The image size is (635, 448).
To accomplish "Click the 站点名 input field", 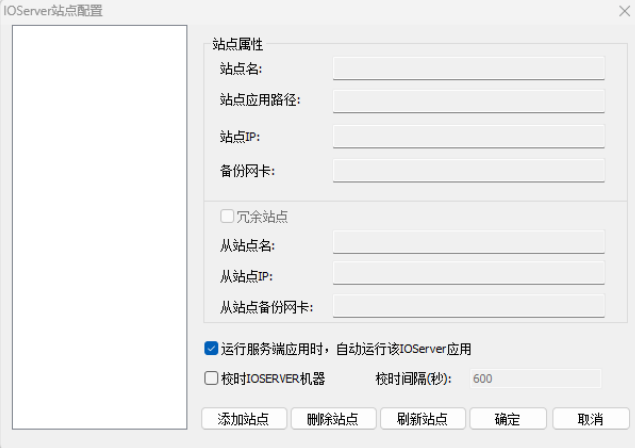I will (x=469, y=68).
